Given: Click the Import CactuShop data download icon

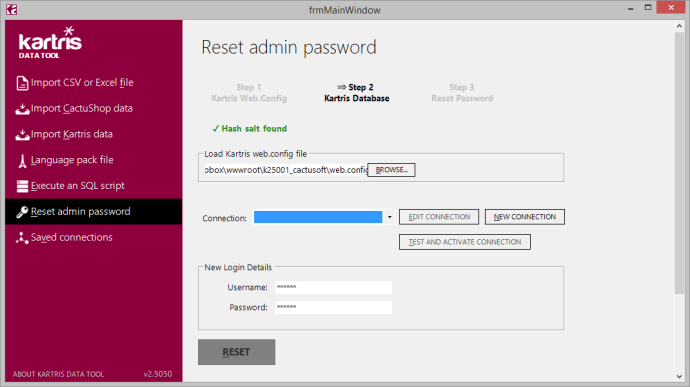Looking at the screenshot, I should point(22,109).
